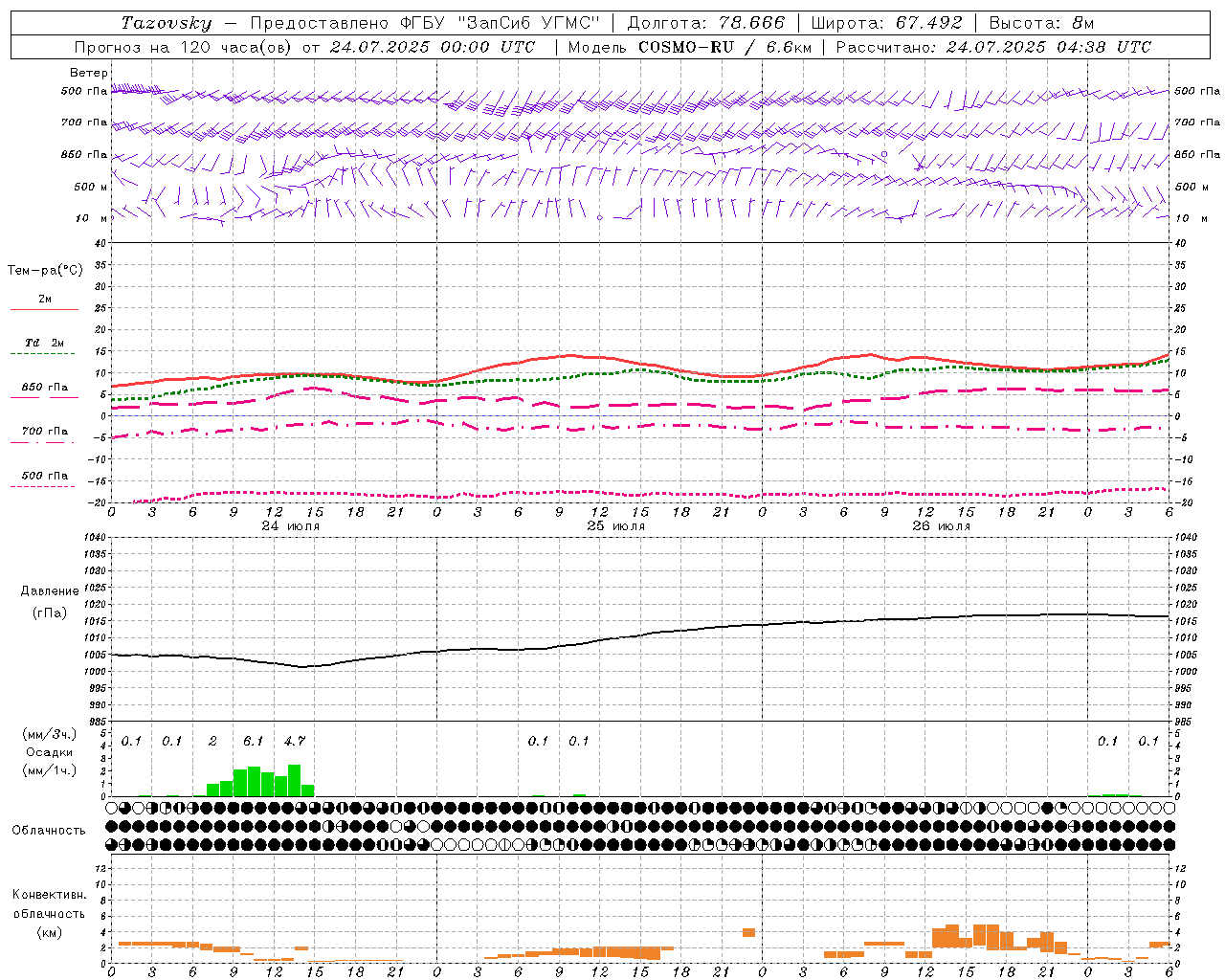
Task: Click the Ветер wind panel label
Action: 89,73
